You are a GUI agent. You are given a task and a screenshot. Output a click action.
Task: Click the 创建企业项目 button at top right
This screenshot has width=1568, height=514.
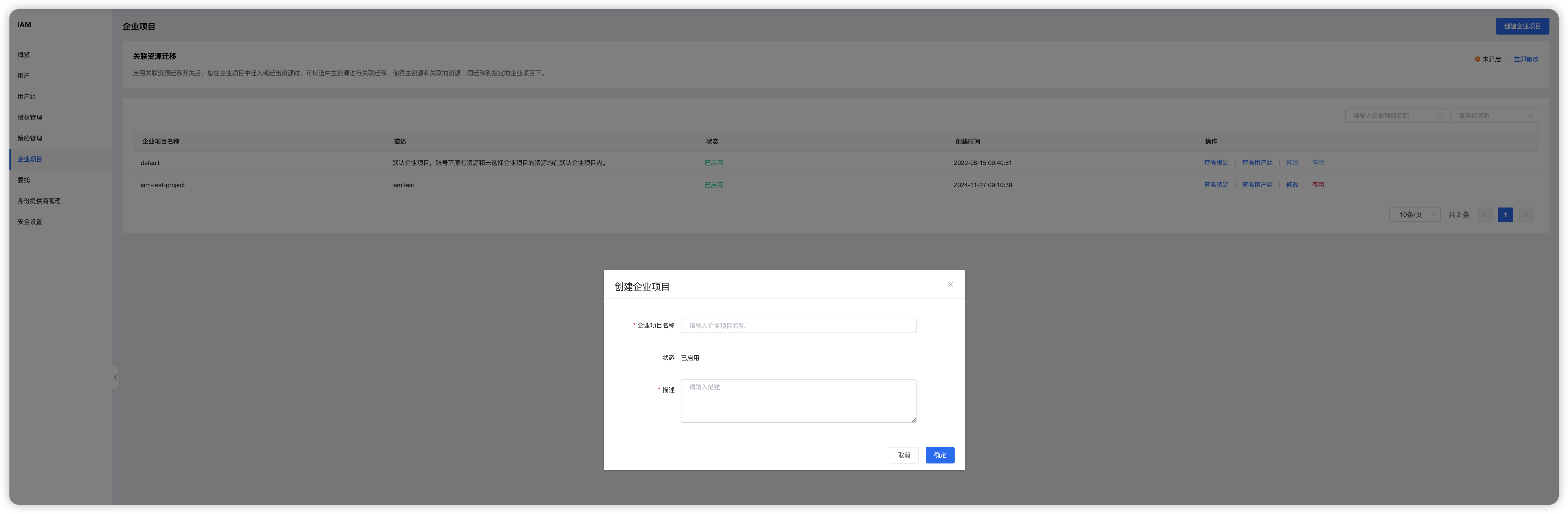[1522, 26]
